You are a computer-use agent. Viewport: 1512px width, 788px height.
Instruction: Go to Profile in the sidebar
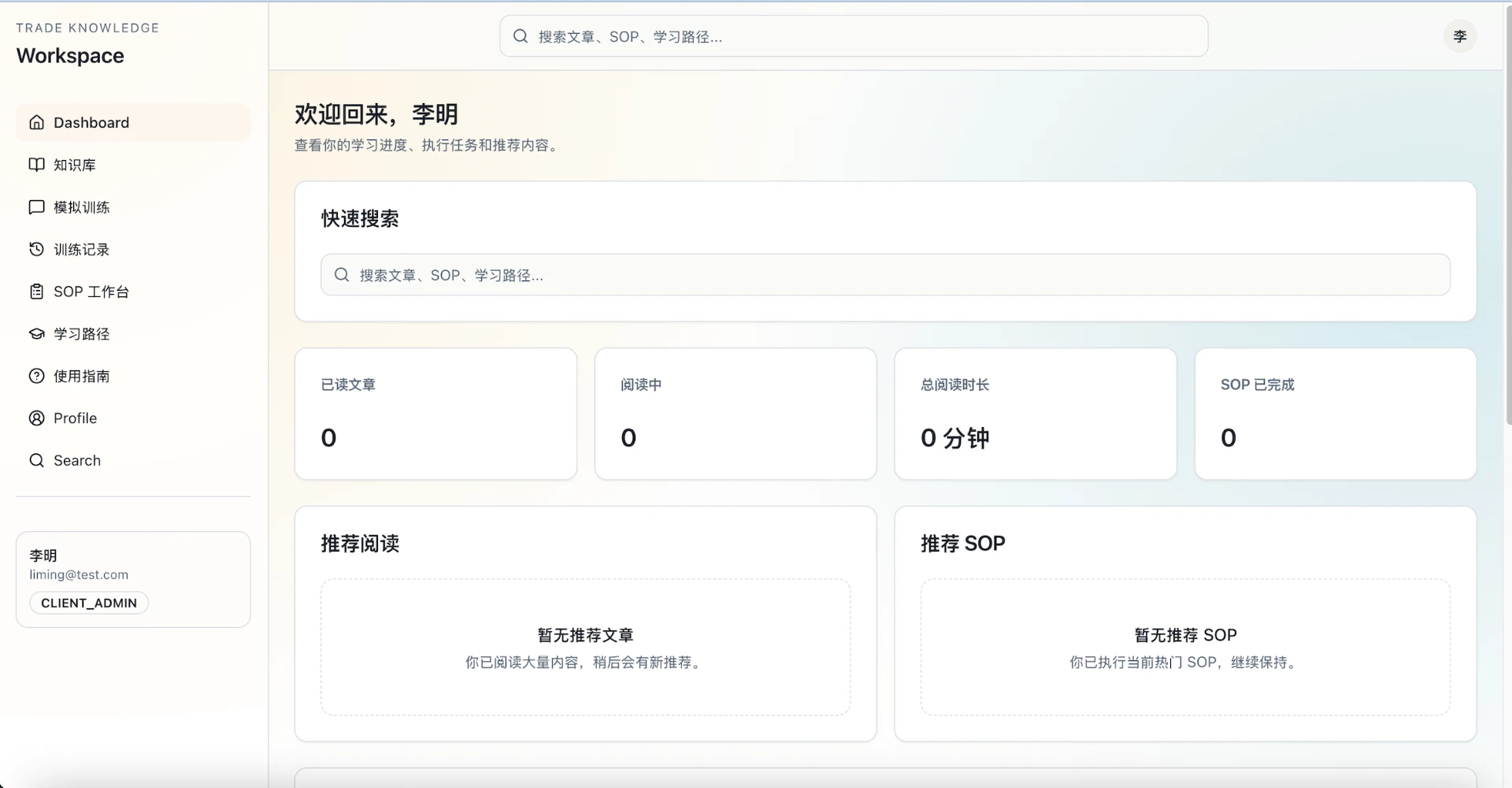tap(133, 418)
